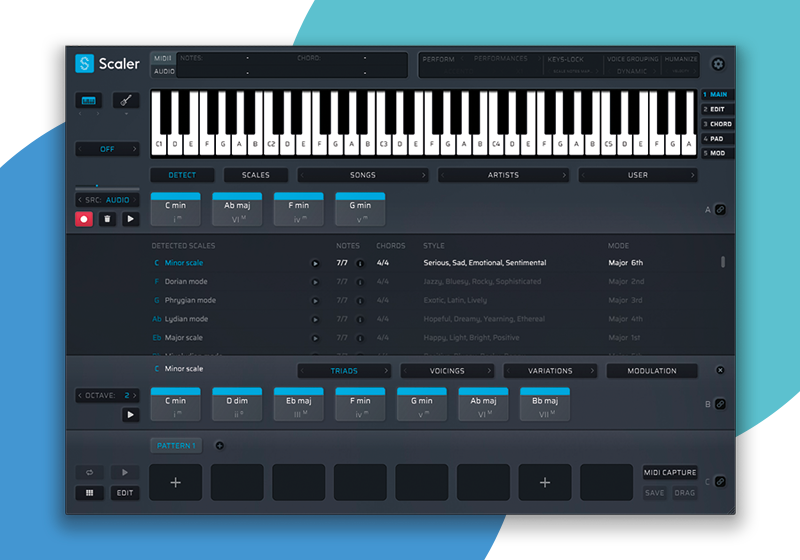
Task: Click the SAVE button
Action: tap(655, 493)
